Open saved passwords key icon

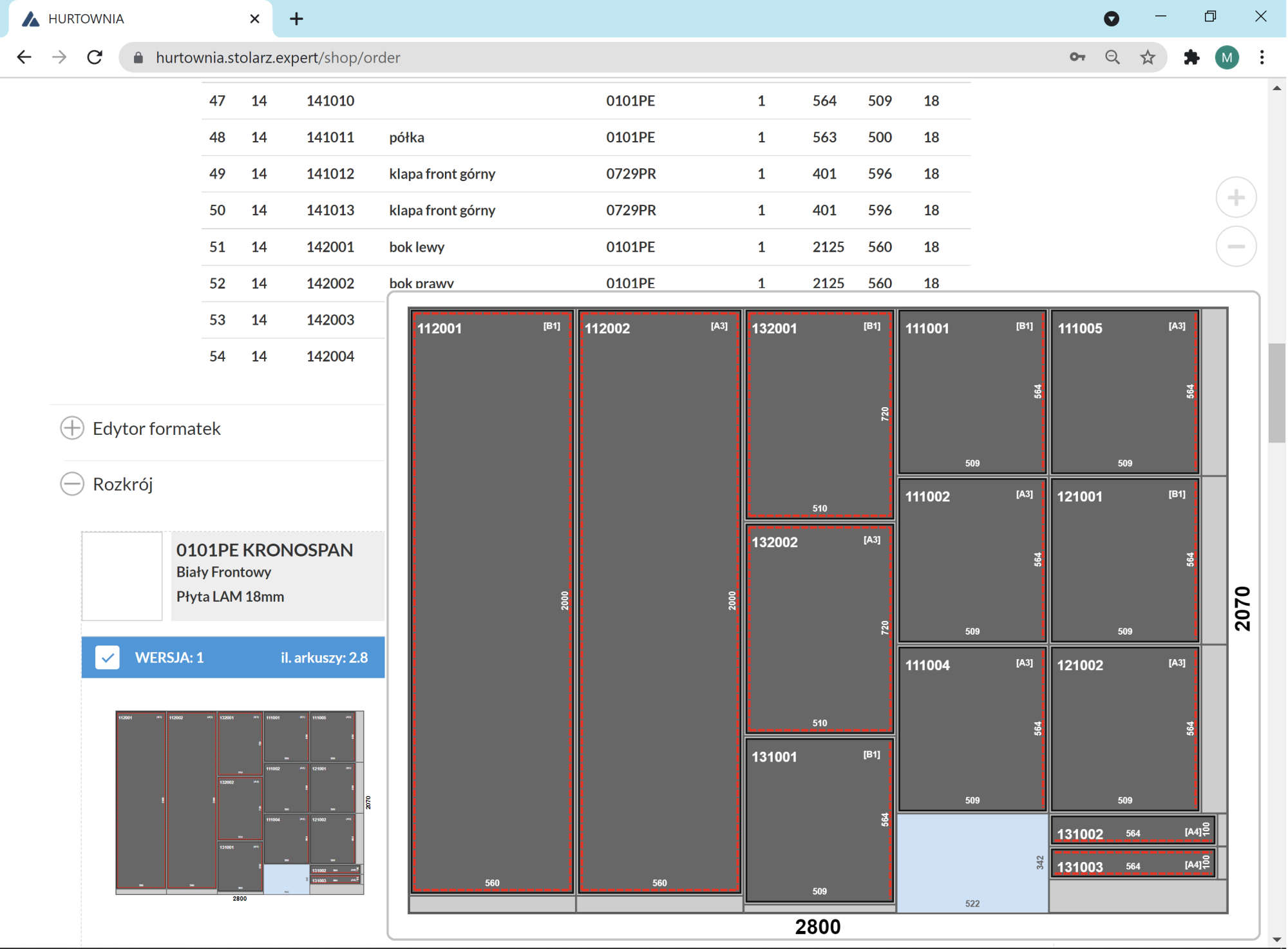pyautogui.click(x=1077, y=57)
